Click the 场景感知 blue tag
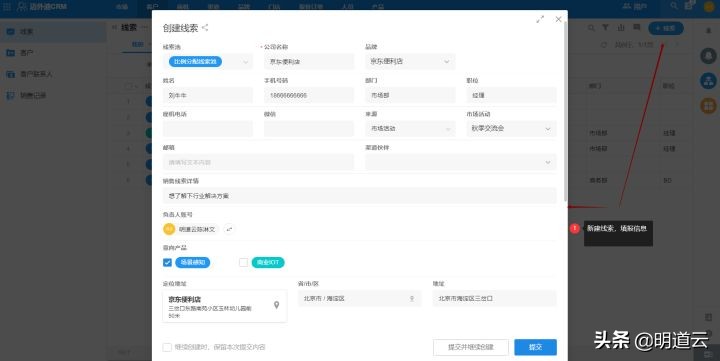Screen dimensions: 720x361 (193, 262)
